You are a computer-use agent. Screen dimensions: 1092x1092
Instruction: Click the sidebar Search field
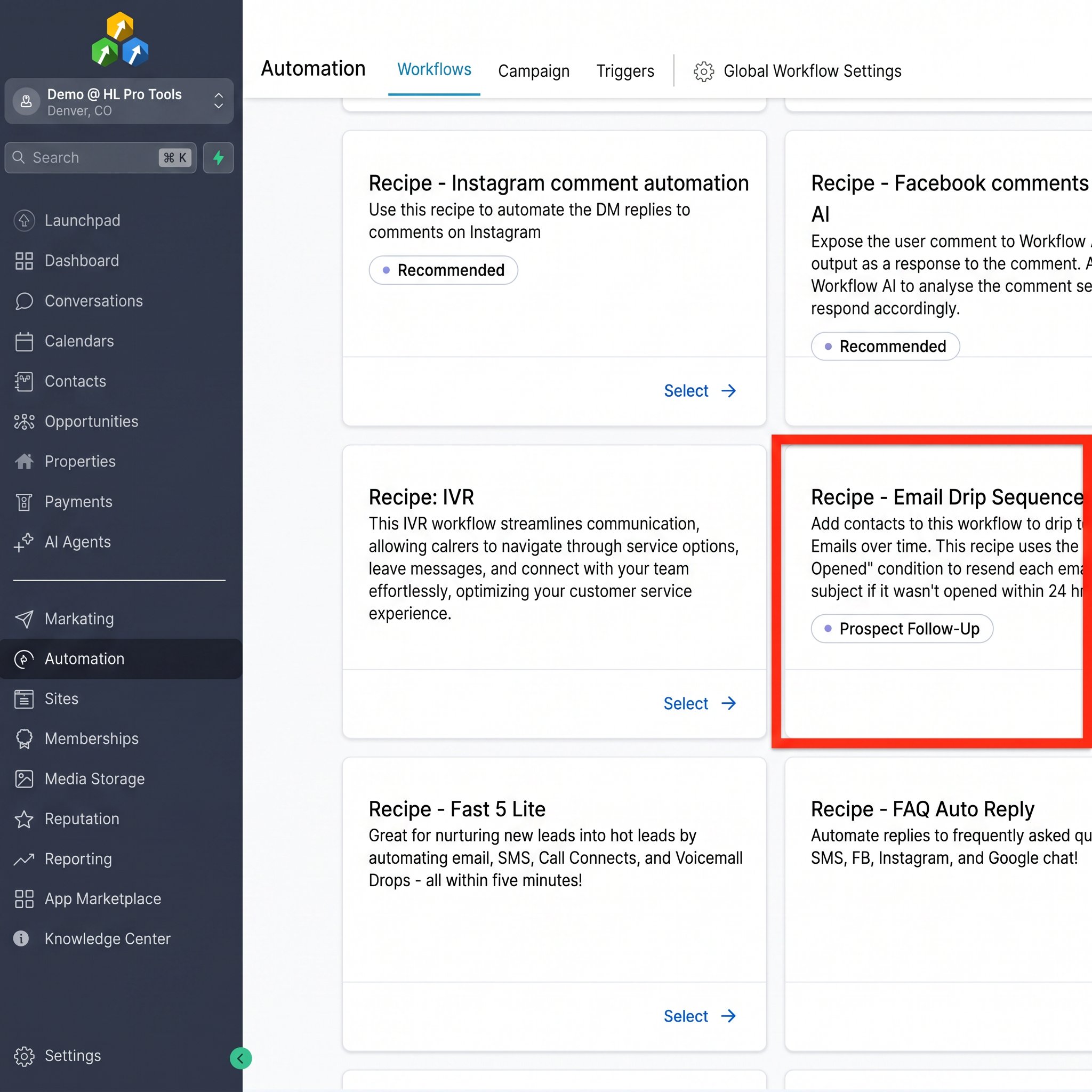(x=101, y=158)
